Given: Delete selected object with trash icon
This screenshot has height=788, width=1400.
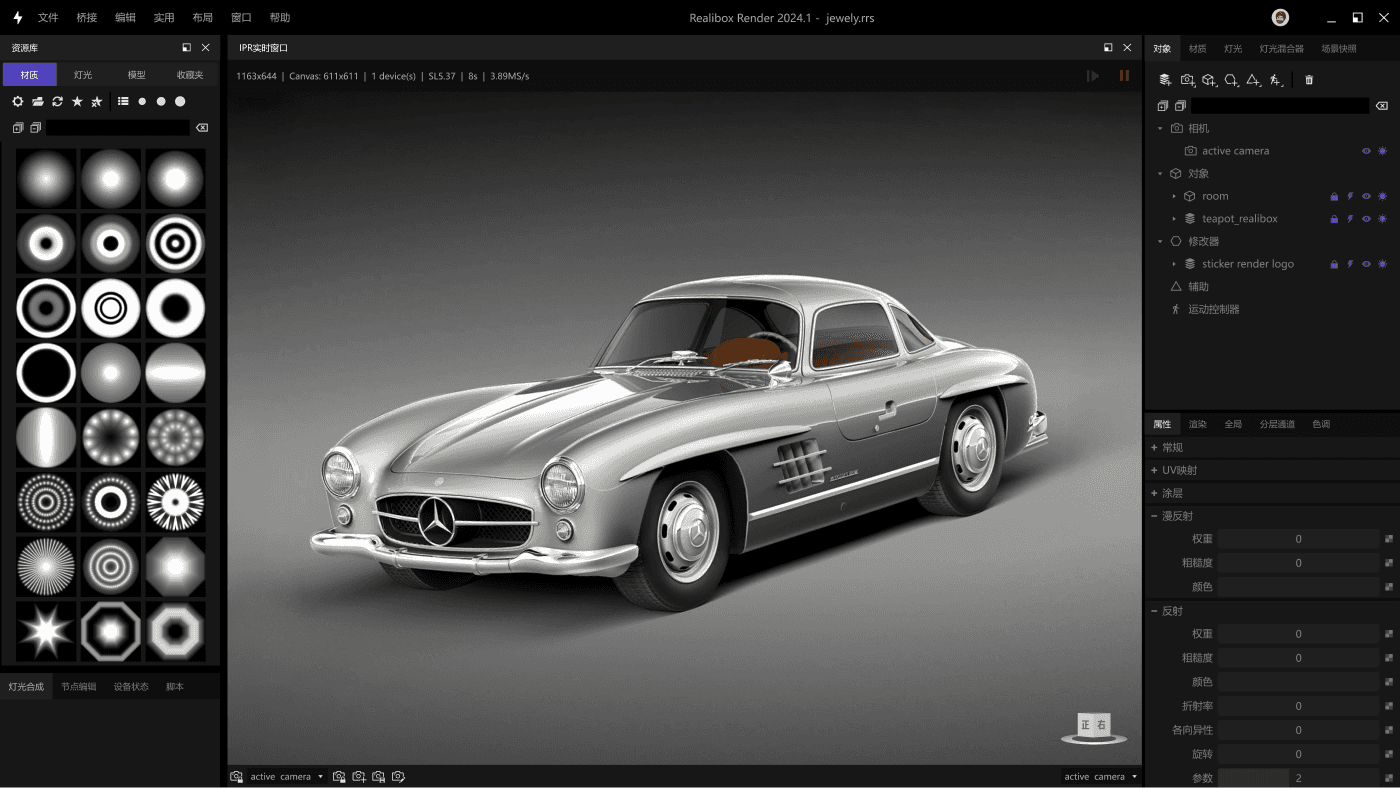Looking at the screenshot, I should click(1309, 80).
